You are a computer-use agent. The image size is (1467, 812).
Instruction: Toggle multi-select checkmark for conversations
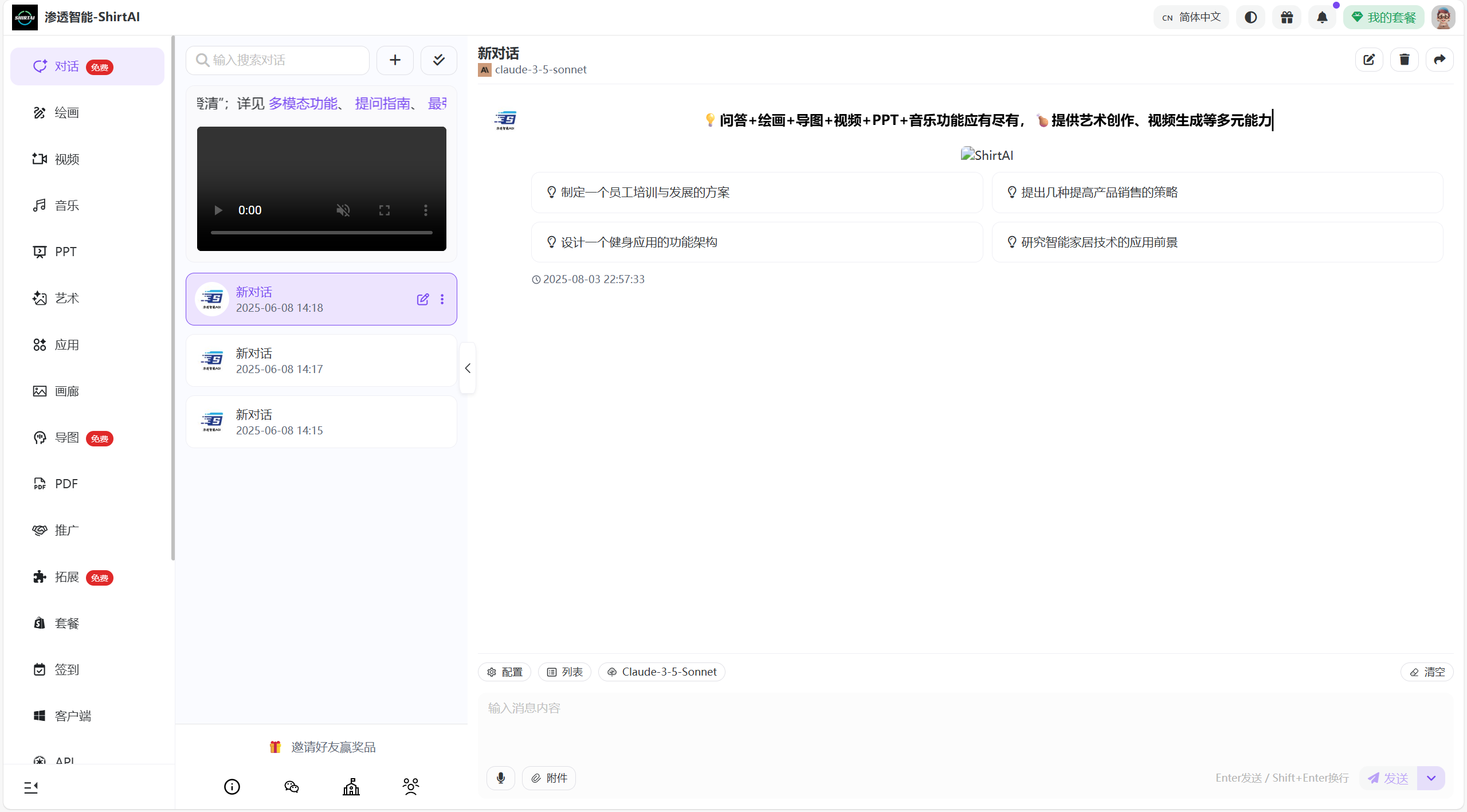point(439,60)
